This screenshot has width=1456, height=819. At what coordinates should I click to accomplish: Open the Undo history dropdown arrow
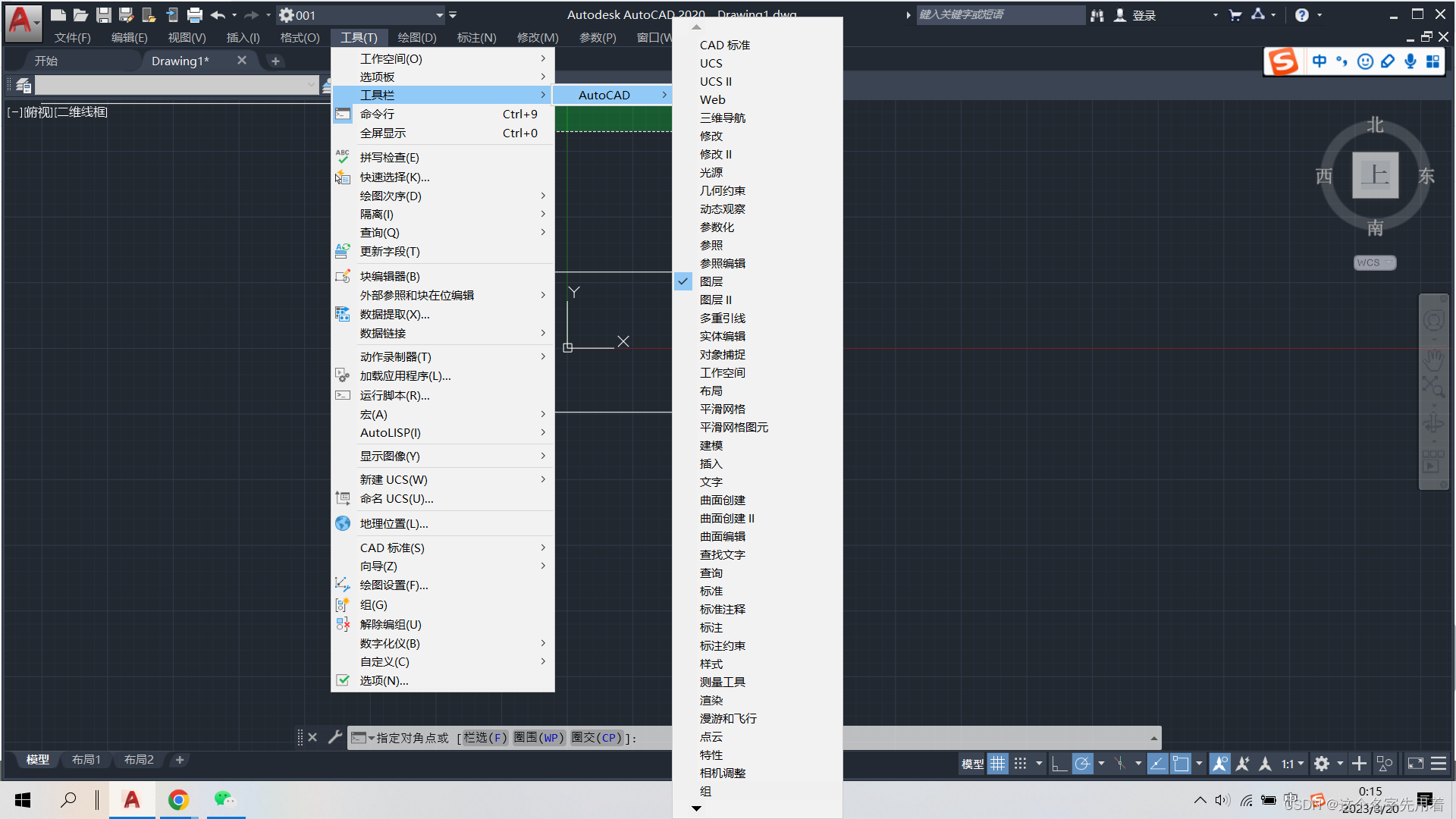pos(234,15)
